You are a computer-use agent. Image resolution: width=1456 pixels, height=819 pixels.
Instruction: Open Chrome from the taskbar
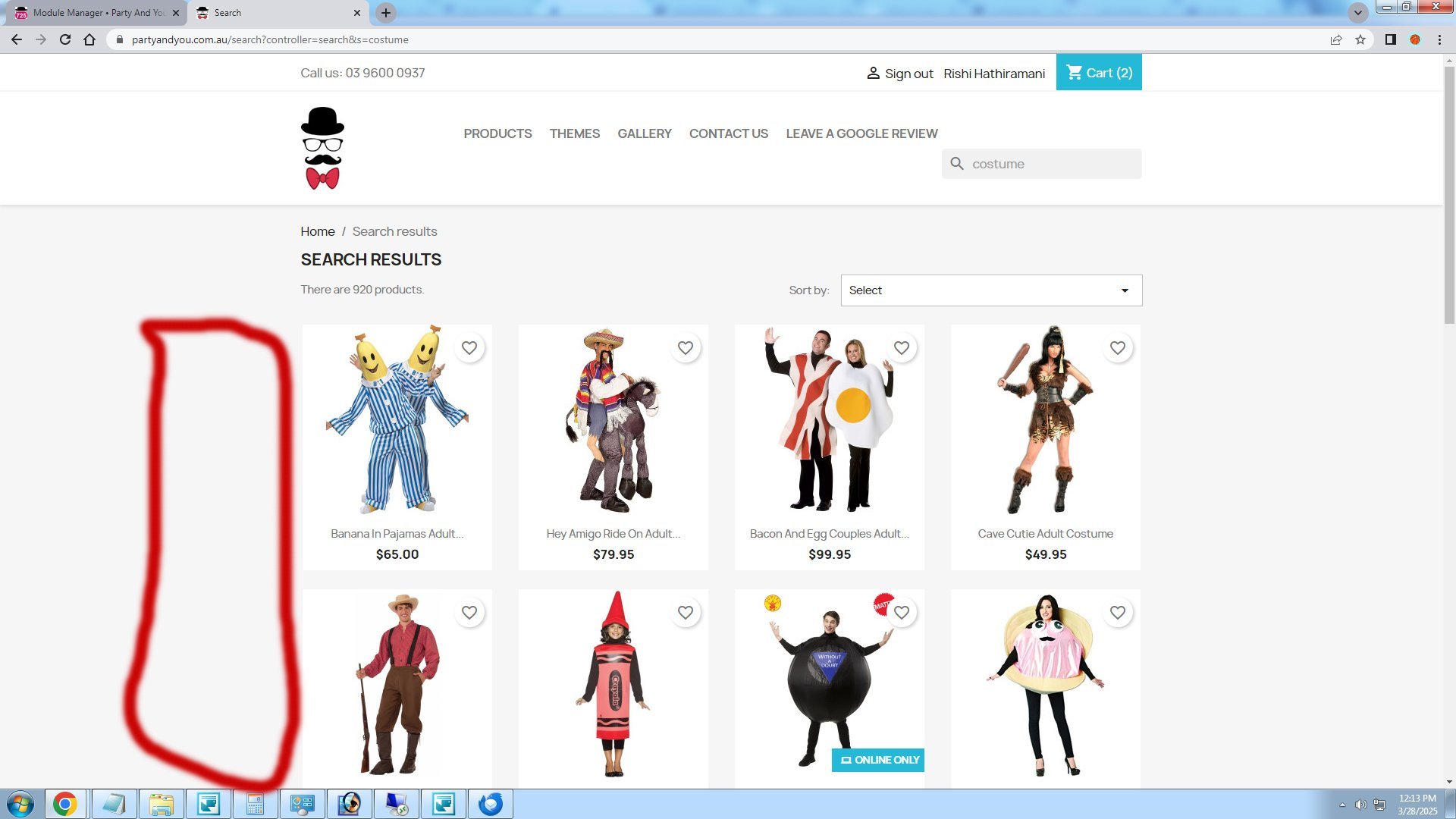pos(65,804)
